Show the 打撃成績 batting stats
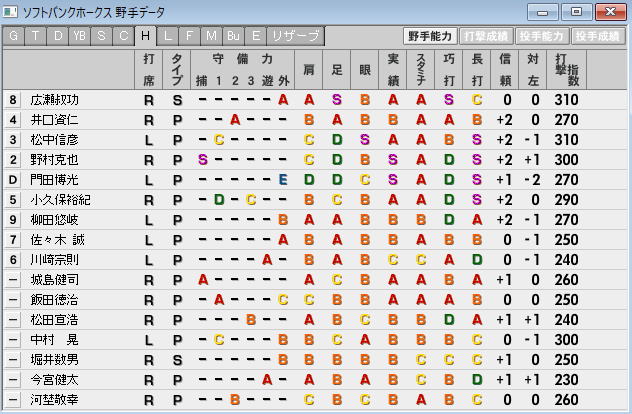 [x=486, y=36]
